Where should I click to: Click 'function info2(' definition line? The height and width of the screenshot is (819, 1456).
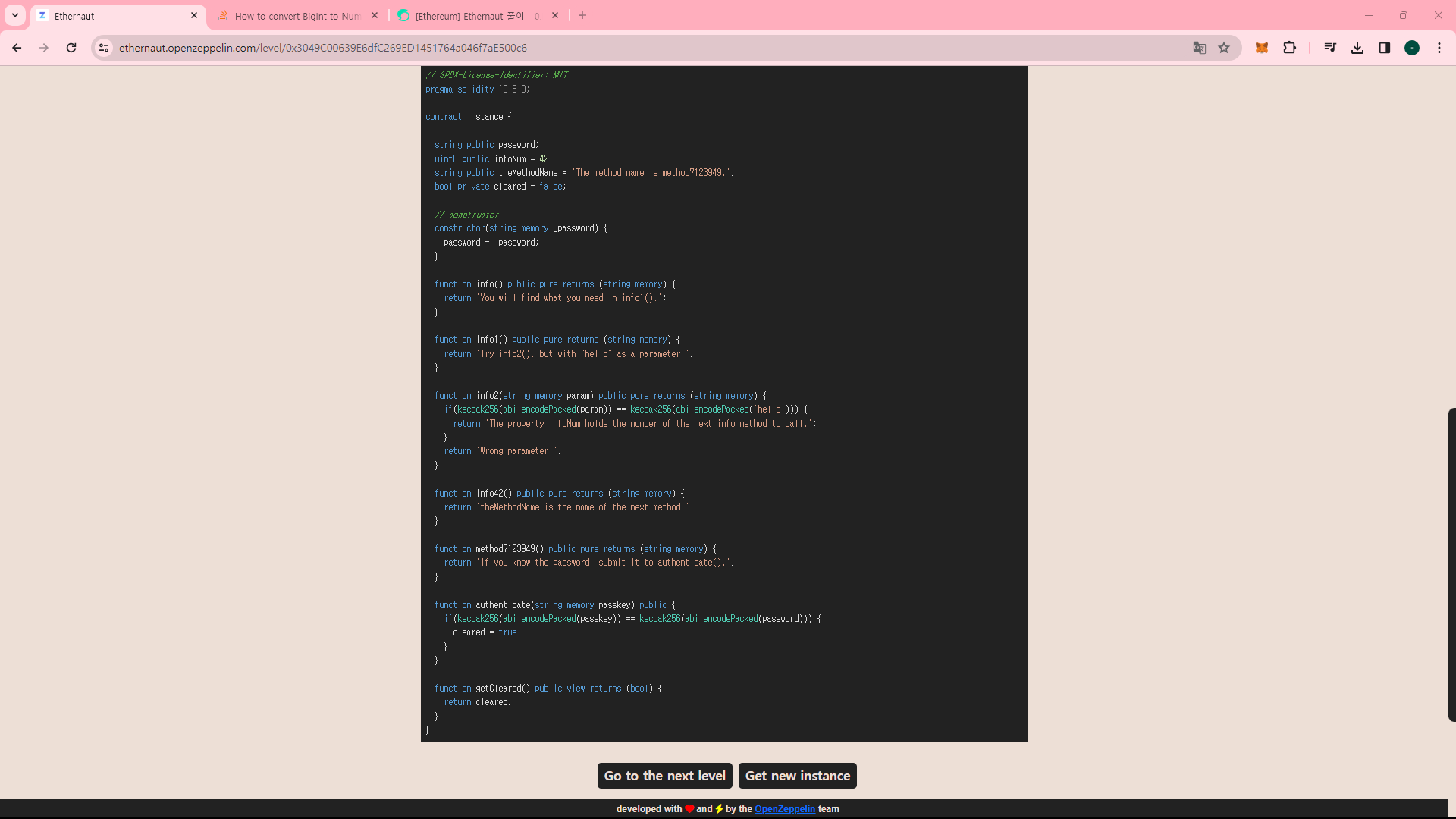[601, 396]
